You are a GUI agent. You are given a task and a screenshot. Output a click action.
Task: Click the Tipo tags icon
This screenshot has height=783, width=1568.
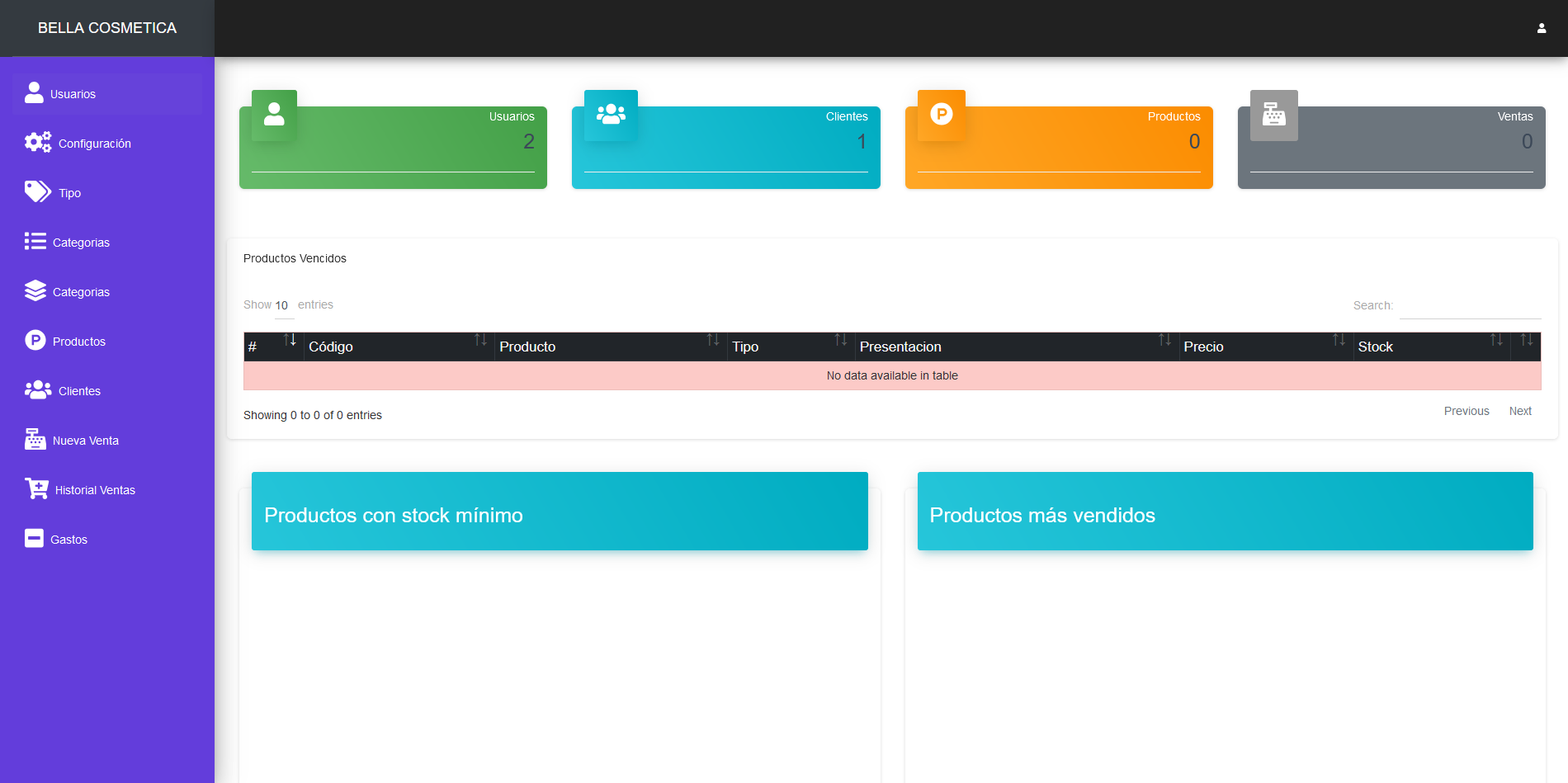38,191
